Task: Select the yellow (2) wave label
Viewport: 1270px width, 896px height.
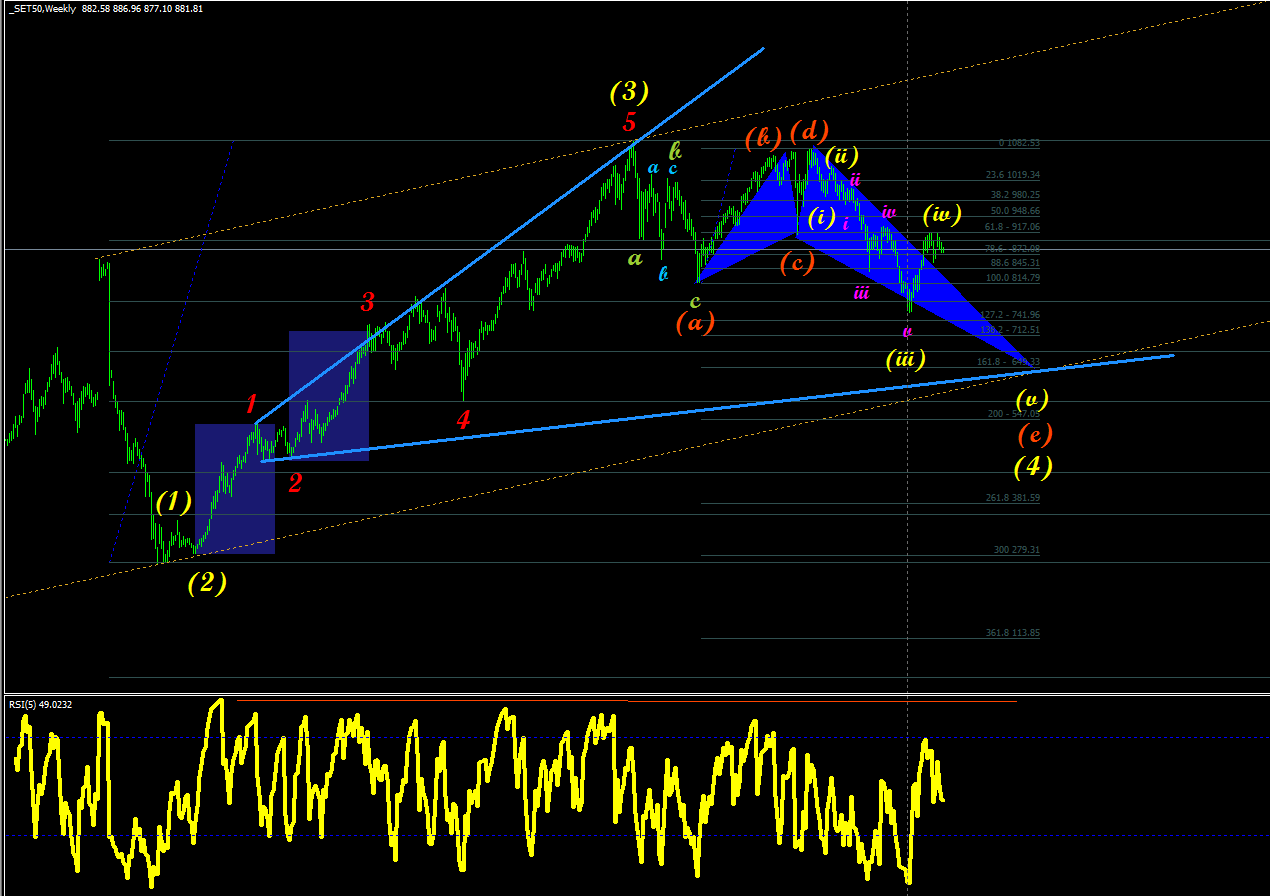Action: tap(207, 583)
